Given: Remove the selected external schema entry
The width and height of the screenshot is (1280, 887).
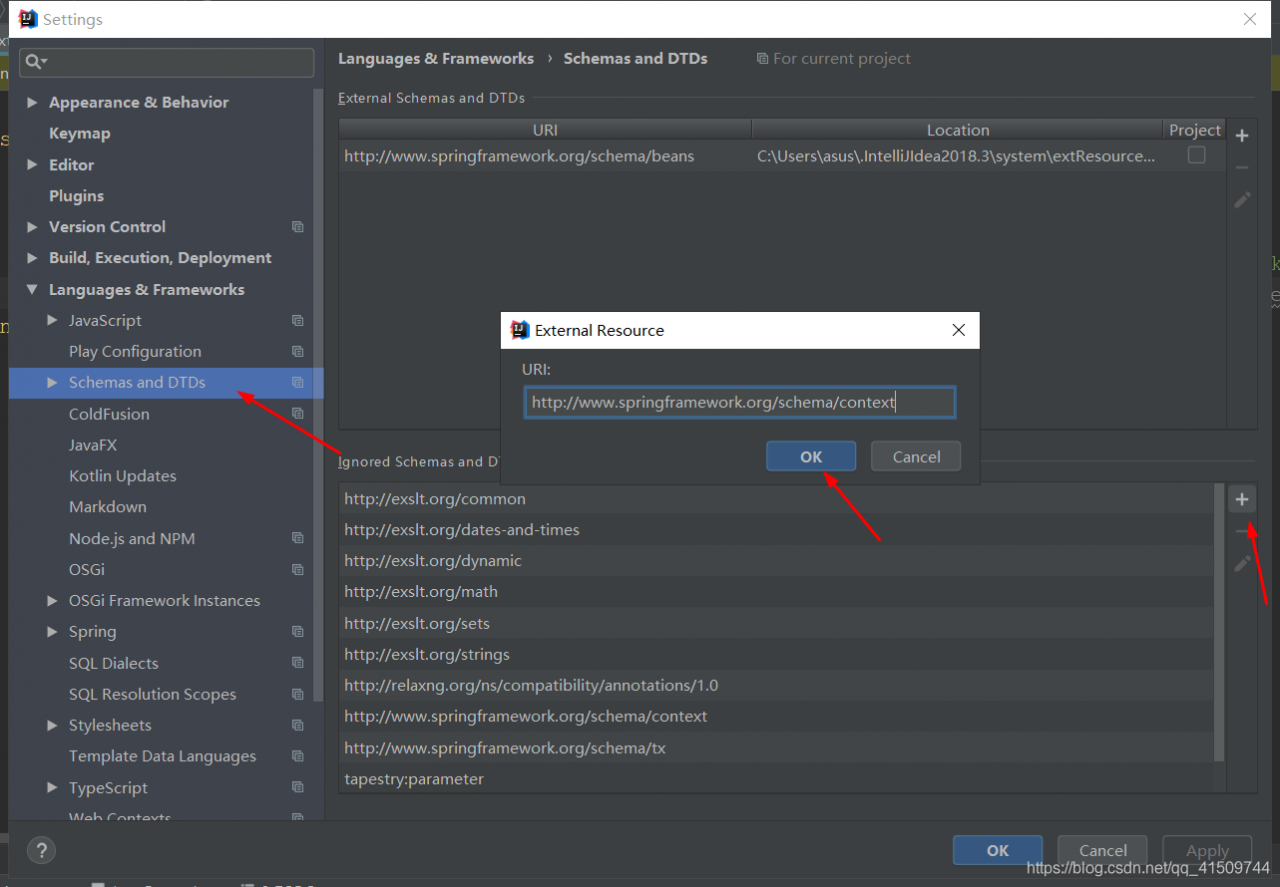Looking at the screenshot, I should 1242,167.
